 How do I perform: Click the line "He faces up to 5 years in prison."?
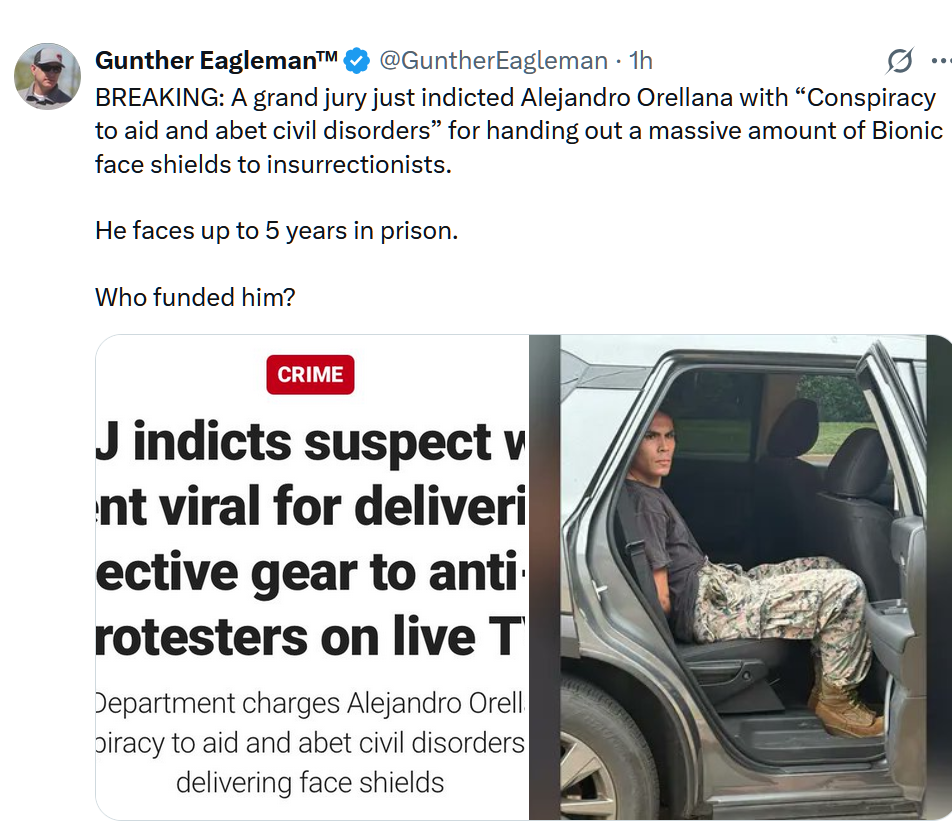[276, 230]
